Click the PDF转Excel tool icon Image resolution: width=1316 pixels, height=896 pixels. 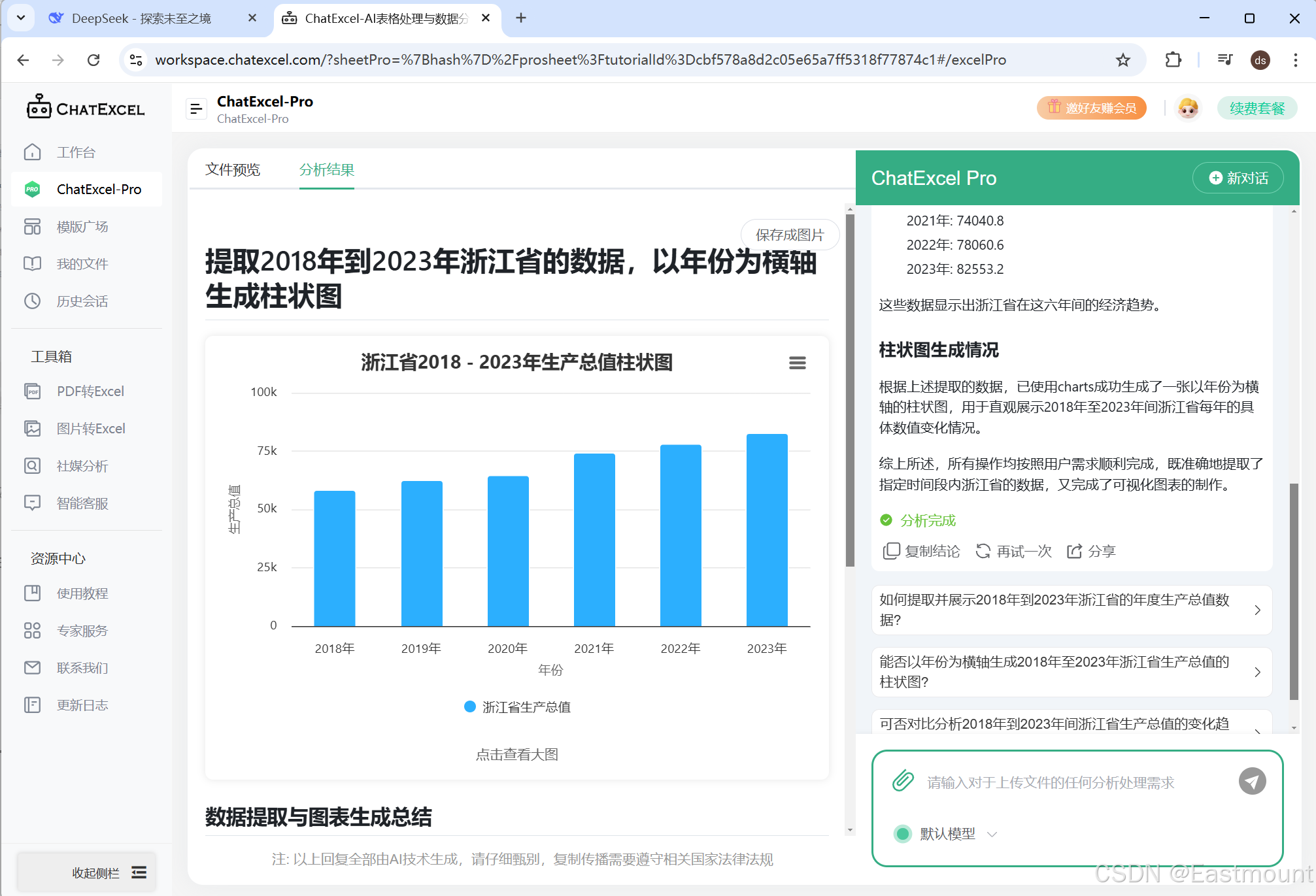(x=32, y=391)
